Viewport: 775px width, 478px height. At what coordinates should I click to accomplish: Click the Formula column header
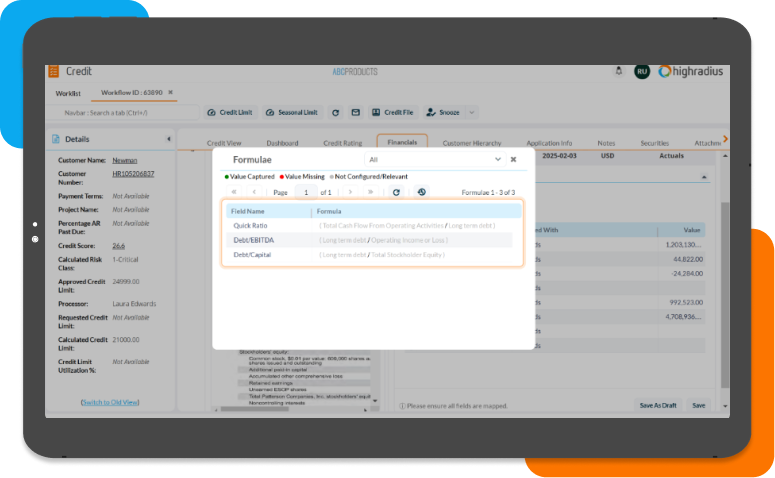point(417,211)
